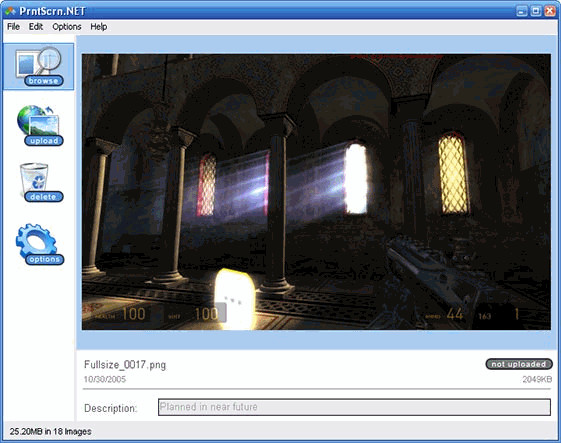
Task: Open the Edit menu
Action: tap(36, 27)
